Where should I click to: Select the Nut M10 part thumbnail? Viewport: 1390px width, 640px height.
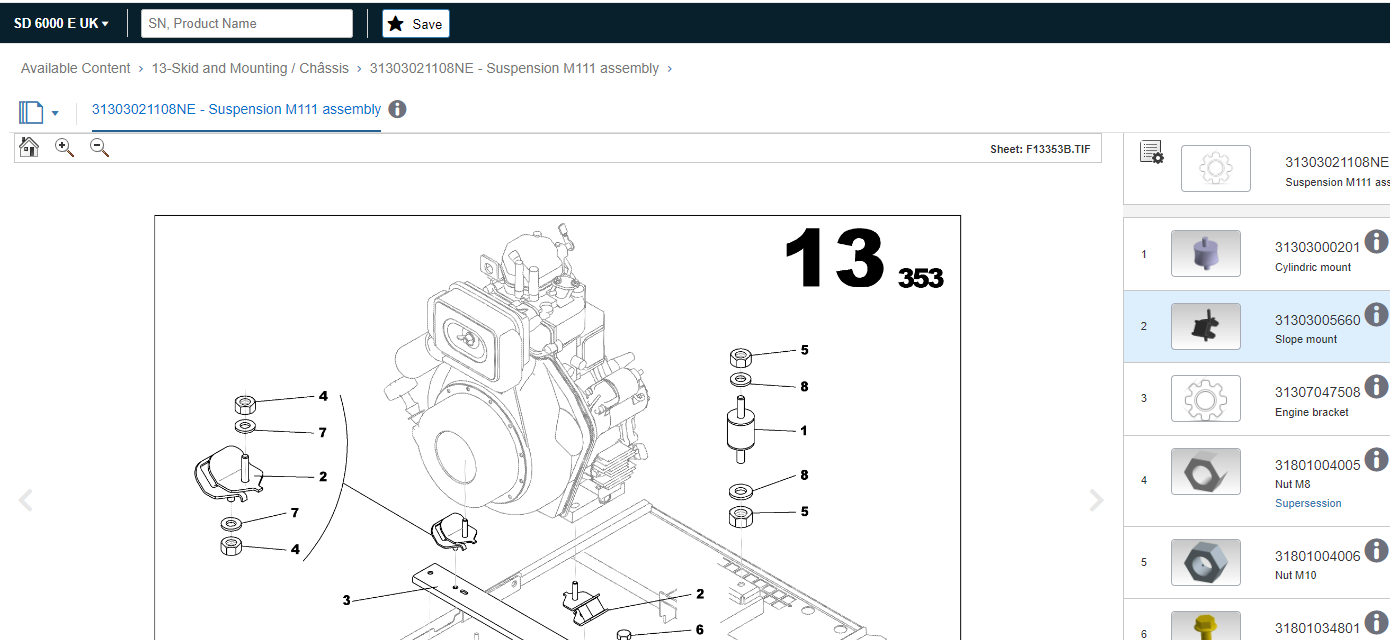point(1205,562)
